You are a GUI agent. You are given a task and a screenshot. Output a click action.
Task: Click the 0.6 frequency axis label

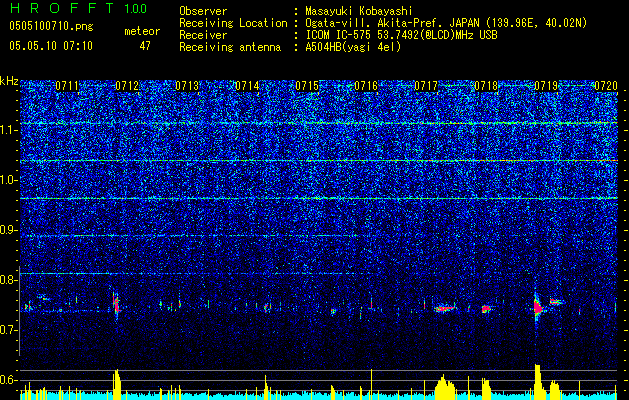coord(9,380)
